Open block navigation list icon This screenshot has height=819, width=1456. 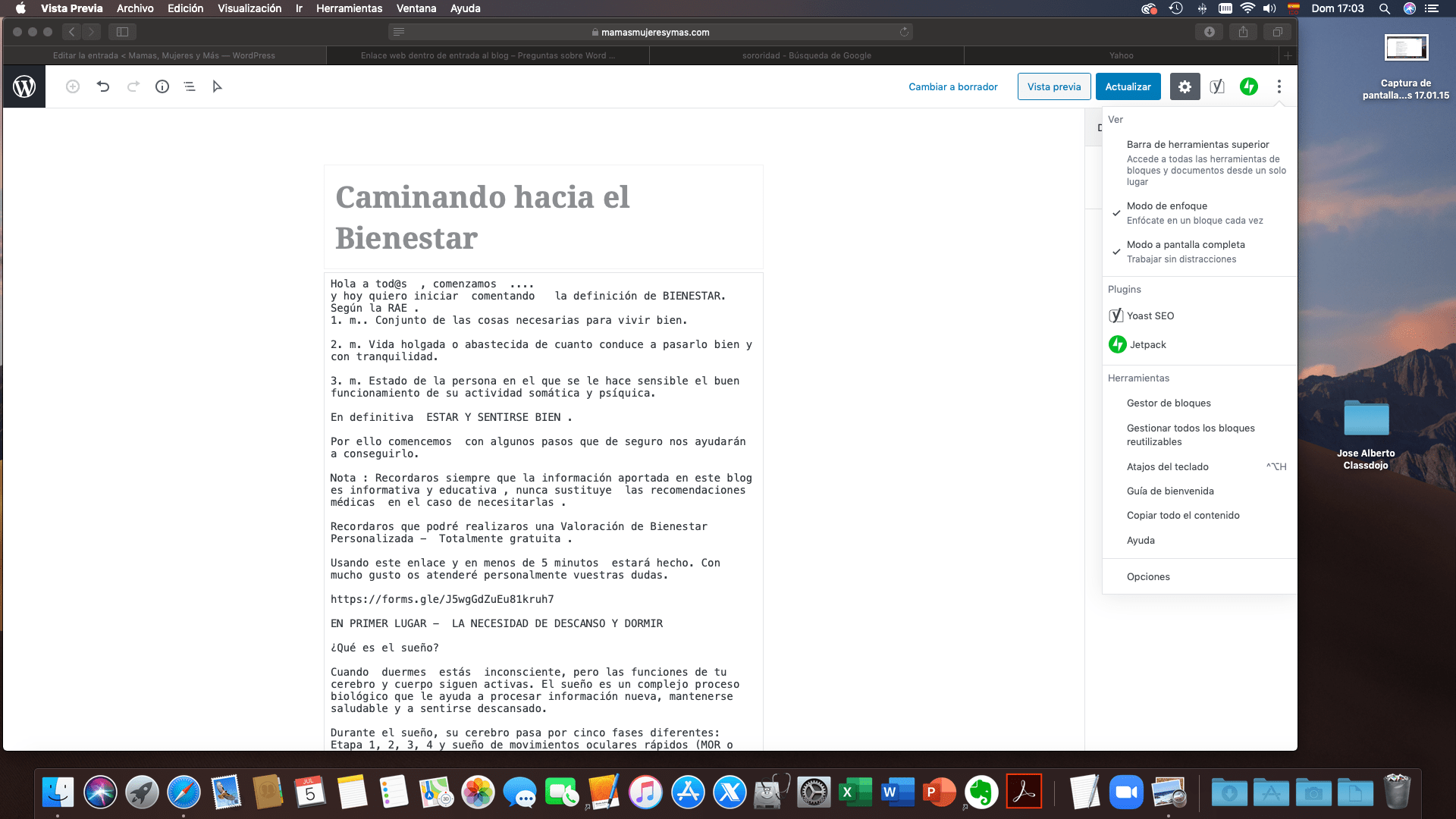click(190, 86)
